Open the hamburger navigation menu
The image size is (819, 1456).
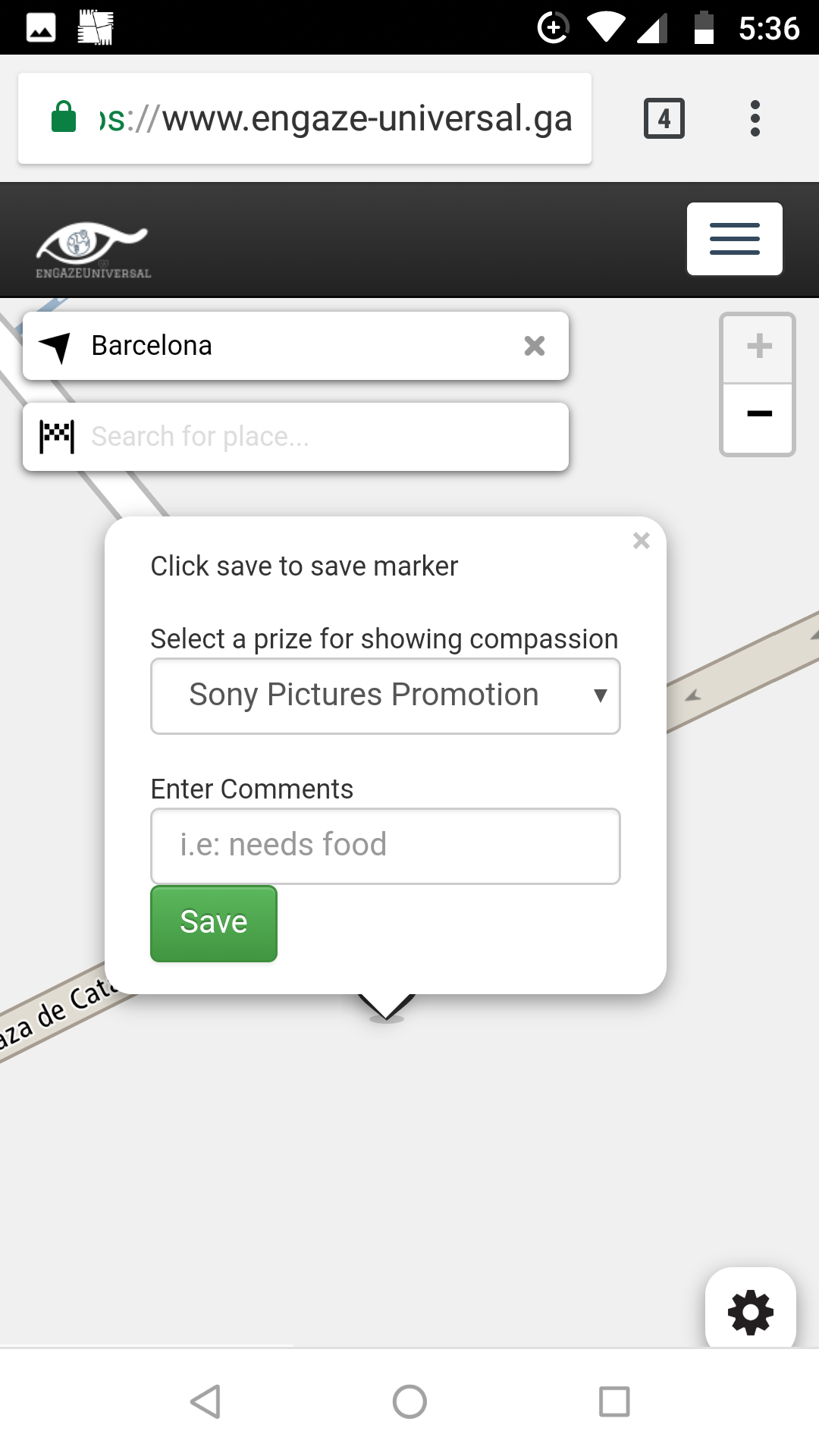click(734, 239)
